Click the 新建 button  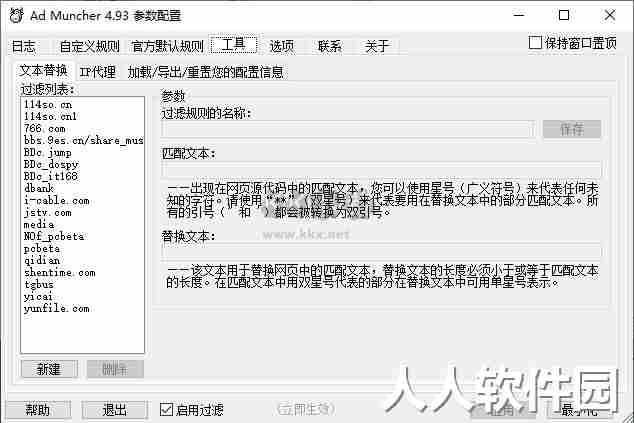(x=49, y=369)
